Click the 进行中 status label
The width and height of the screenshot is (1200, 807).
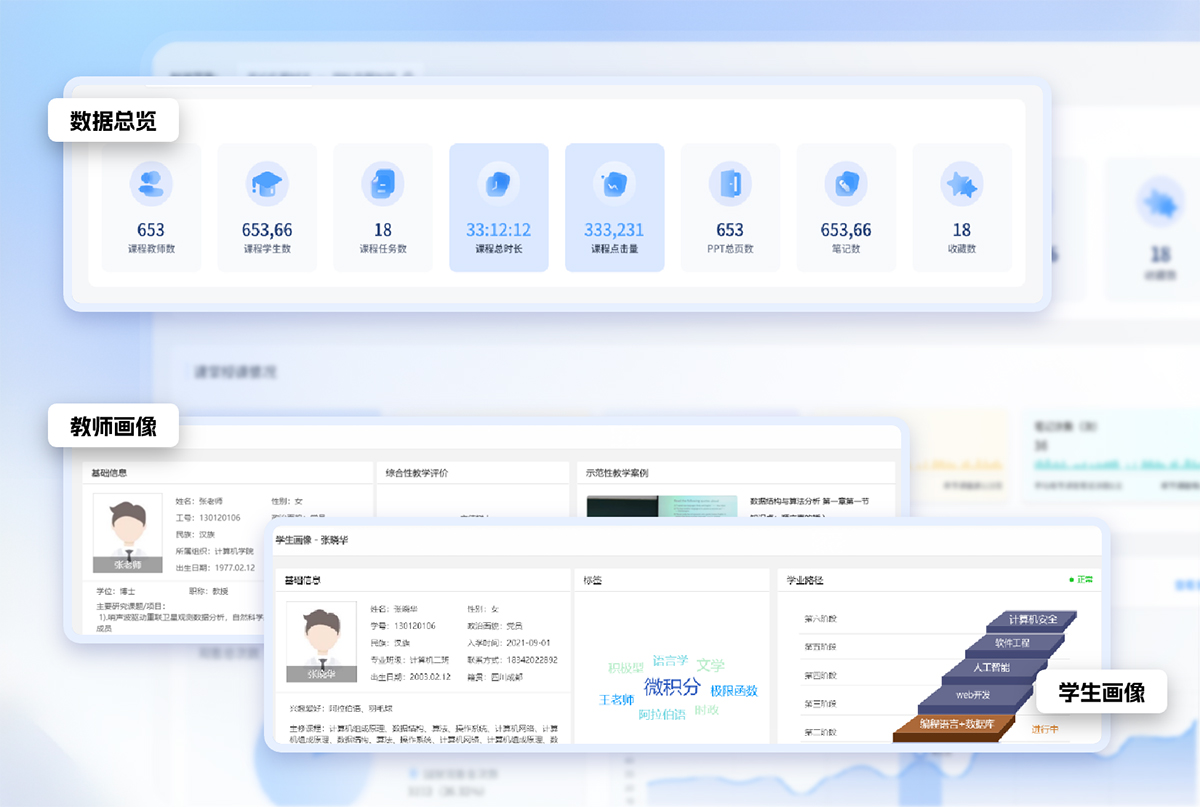tap(1045, 729)
